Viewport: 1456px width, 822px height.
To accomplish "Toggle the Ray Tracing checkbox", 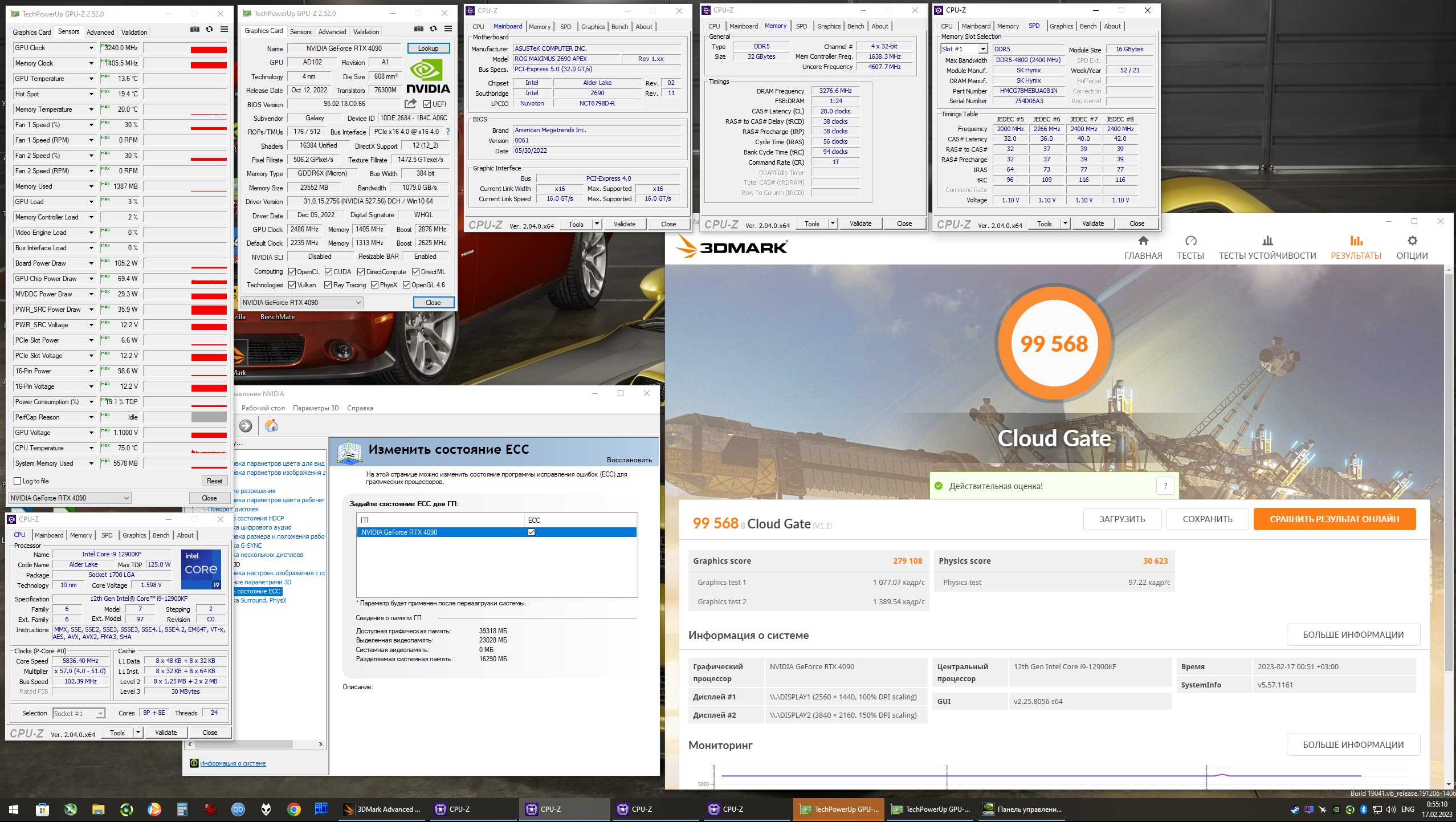I will coord(328,284).
